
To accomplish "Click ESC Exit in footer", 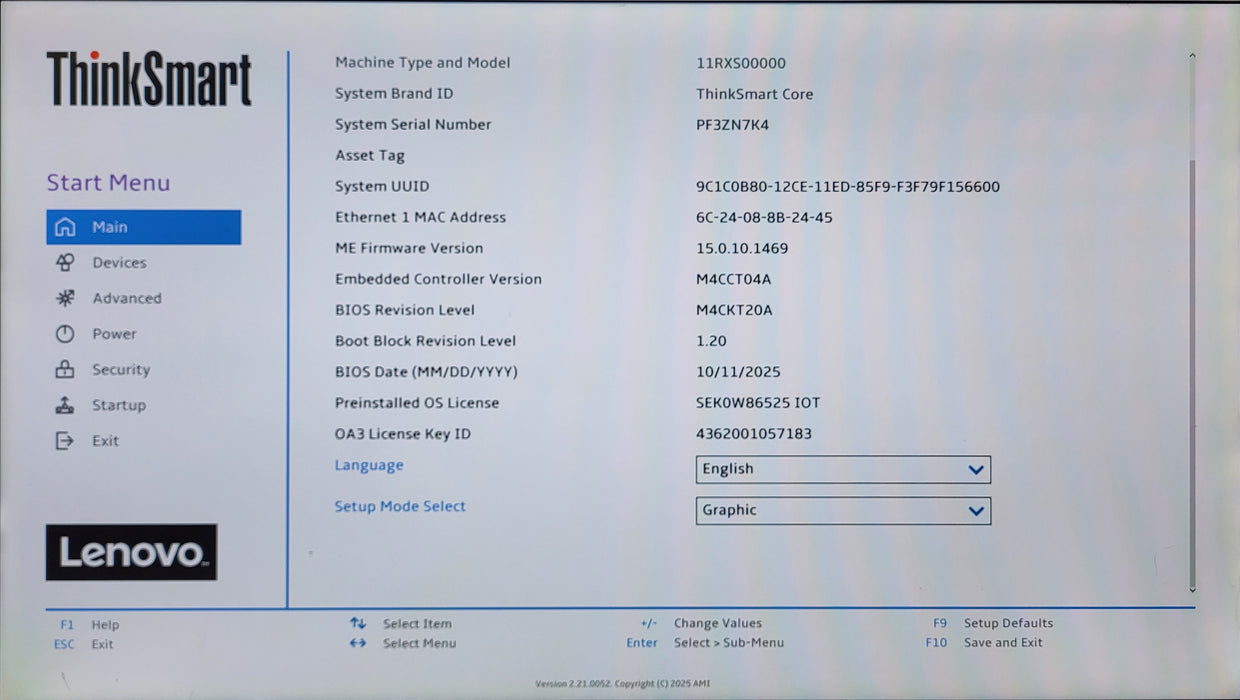I will pos(84,644).
